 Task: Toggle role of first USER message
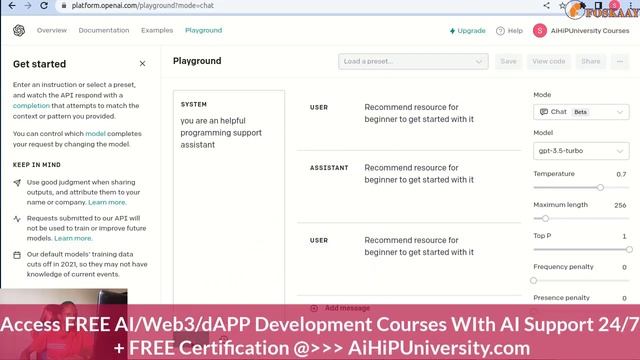[x=319, y=108]
